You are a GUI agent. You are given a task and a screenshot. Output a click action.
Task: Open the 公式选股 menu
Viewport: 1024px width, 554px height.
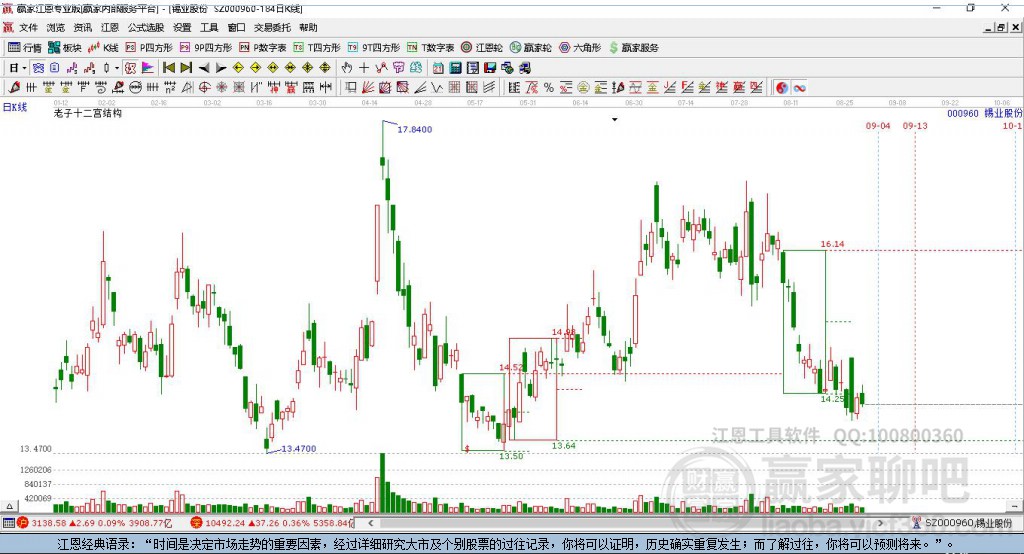pos(146,27)
